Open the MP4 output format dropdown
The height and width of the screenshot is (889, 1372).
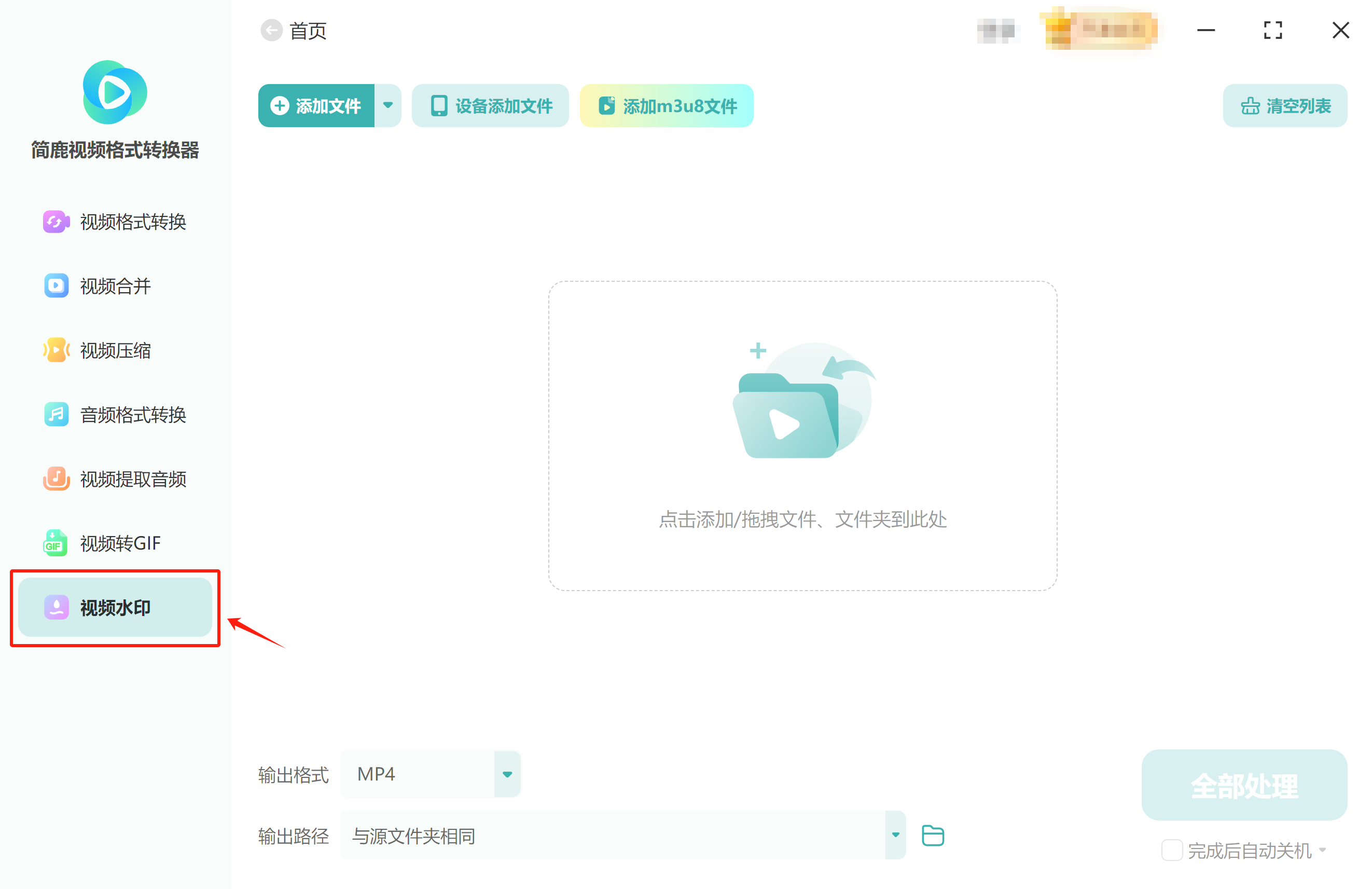pyautogui.click(x=507, y=774)
